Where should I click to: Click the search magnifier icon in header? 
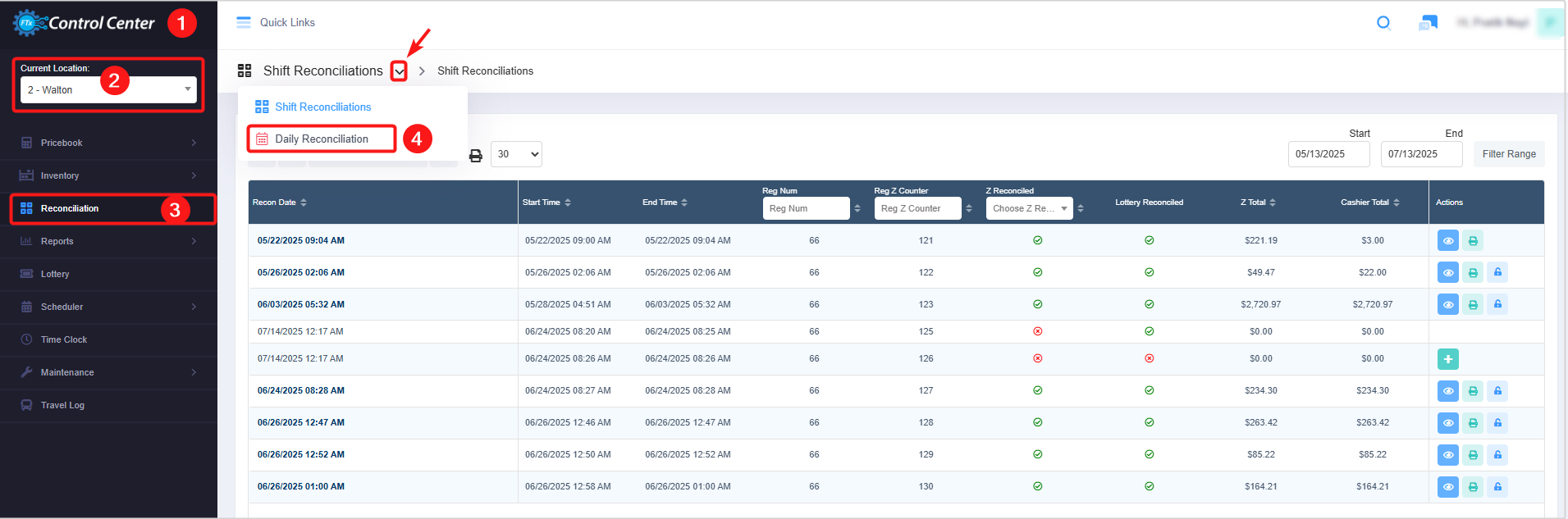click(x=1383, y=23)
